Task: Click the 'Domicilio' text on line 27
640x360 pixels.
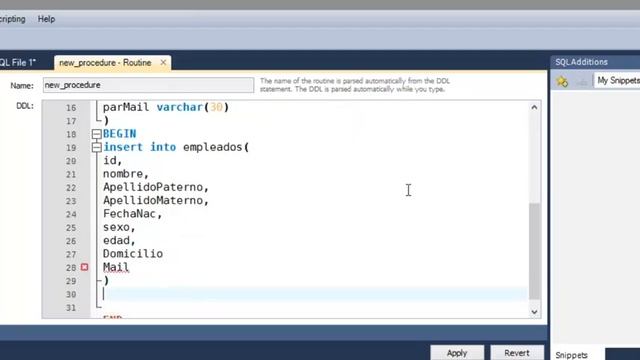Action: tap(133, 253)
